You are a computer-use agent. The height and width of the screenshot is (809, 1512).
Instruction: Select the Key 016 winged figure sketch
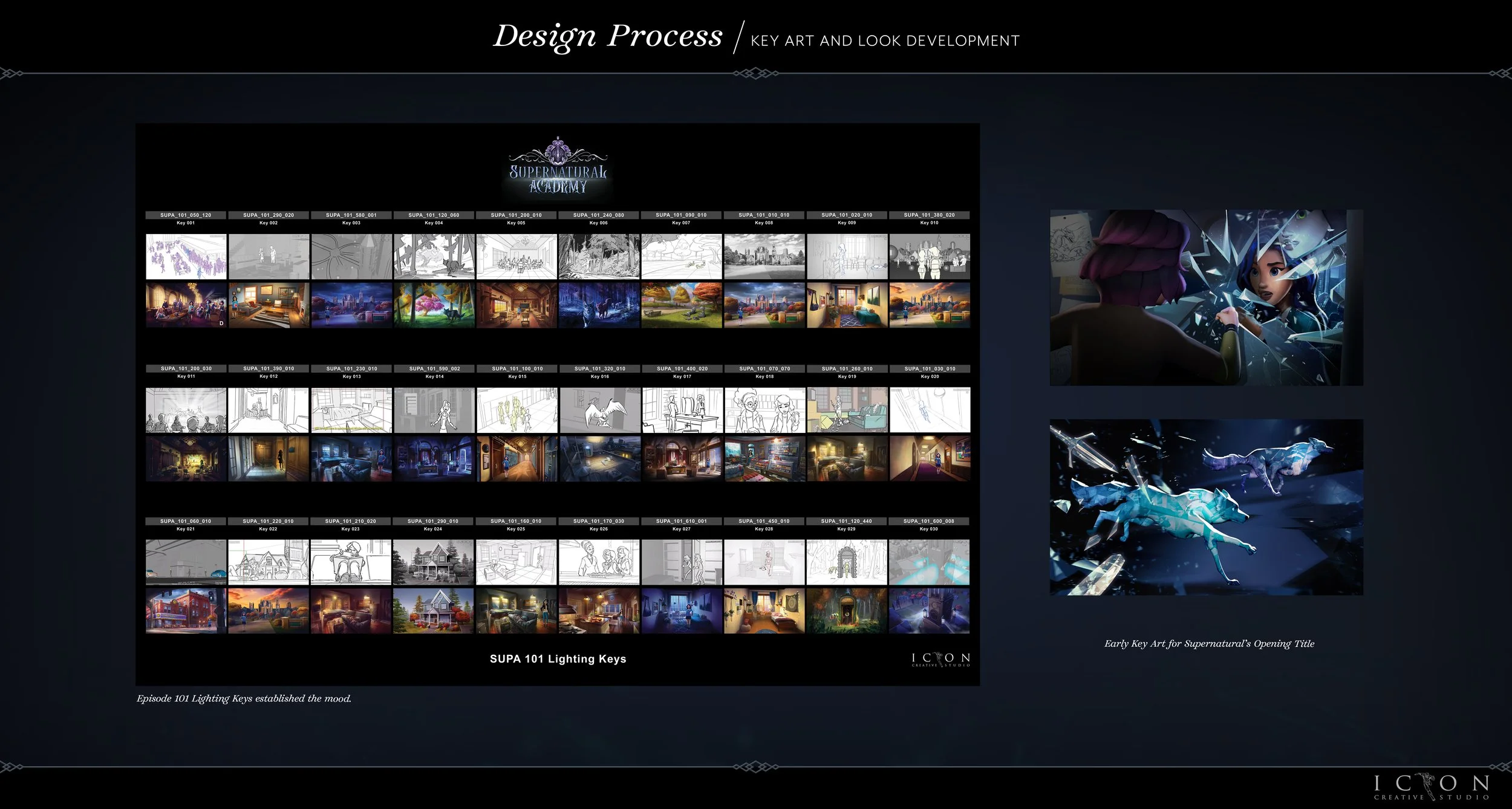[599, 411]
